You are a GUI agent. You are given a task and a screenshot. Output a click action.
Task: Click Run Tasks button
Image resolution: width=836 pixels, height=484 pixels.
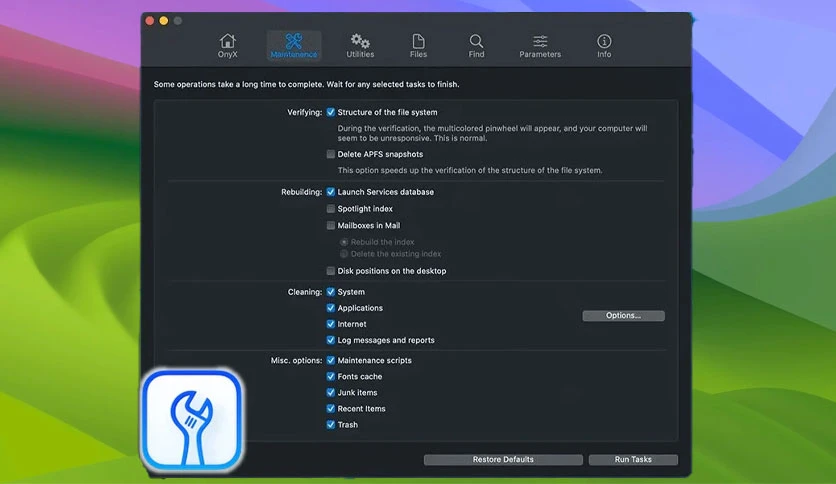tap(633, 459)
